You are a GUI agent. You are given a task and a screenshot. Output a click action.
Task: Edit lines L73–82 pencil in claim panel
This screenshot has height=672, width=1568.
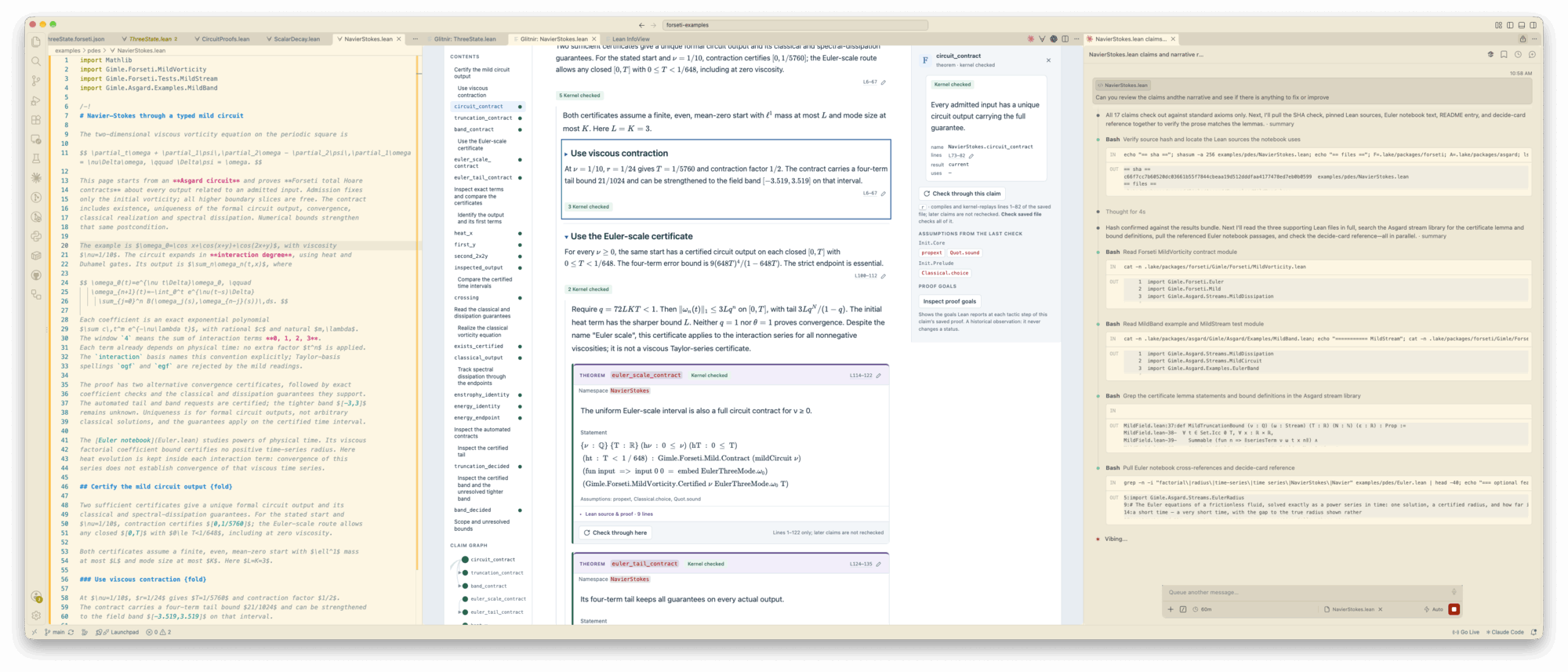pos(971,155)
